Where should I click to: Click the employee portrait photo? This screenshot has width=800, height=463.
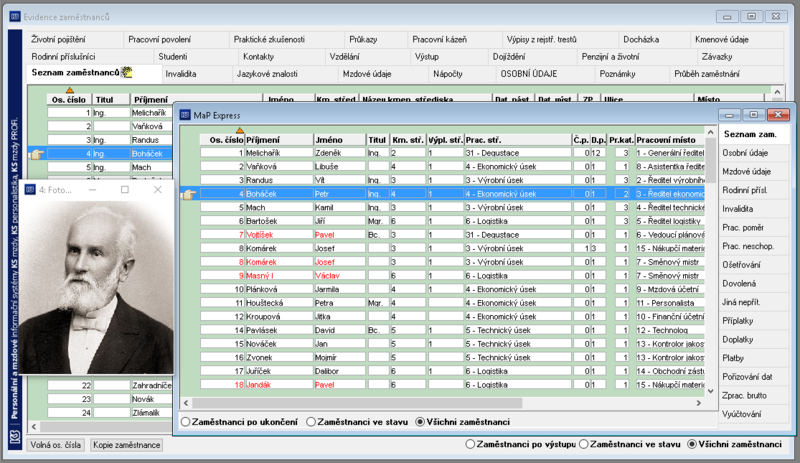click(96, 287)
